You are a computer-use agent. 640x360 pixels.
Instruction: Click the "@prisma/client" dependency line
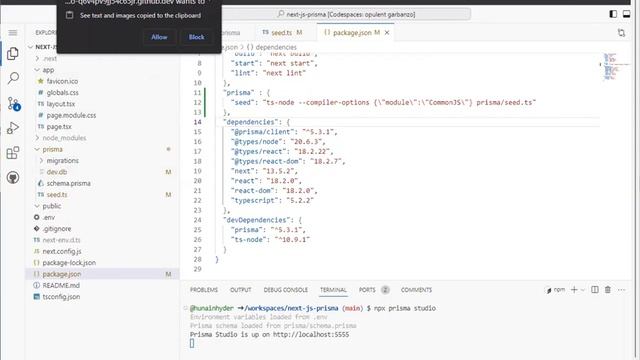point(284,132)
